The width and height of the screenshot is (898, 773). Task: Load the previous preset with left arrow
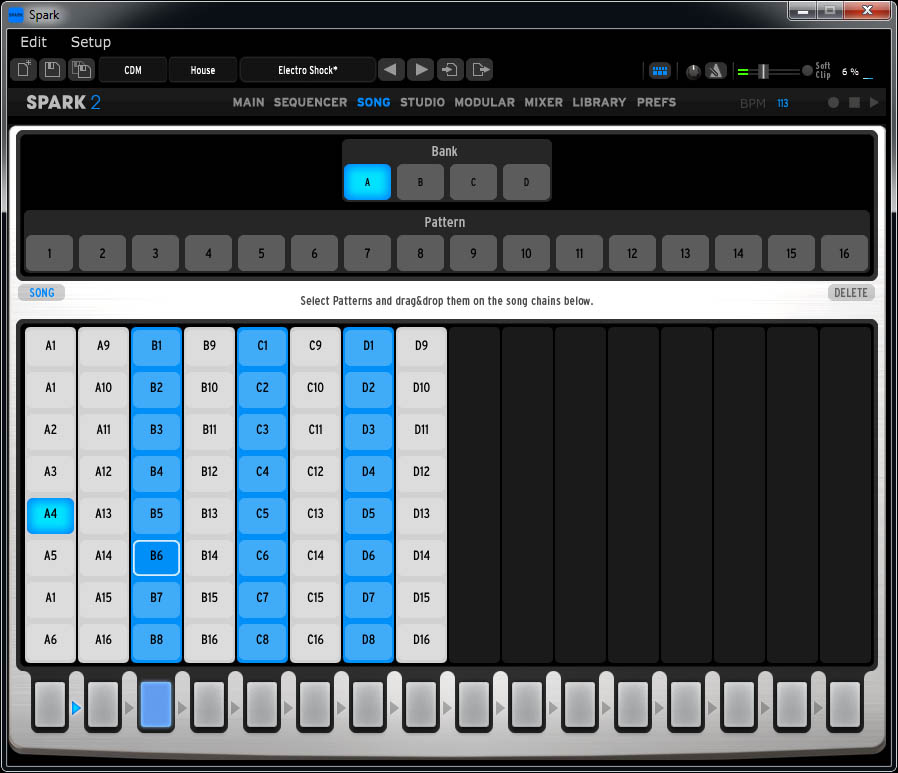[x=391, y=70]
